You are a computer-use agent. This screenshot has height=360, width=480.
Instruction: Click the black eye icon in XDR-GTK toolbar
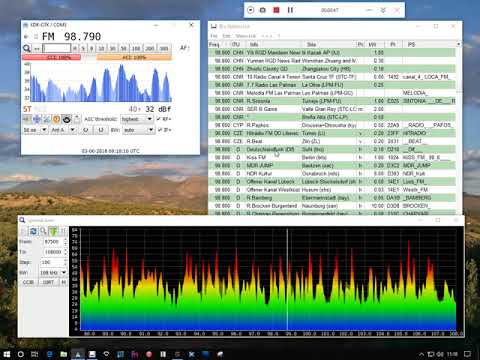[66, 119]
